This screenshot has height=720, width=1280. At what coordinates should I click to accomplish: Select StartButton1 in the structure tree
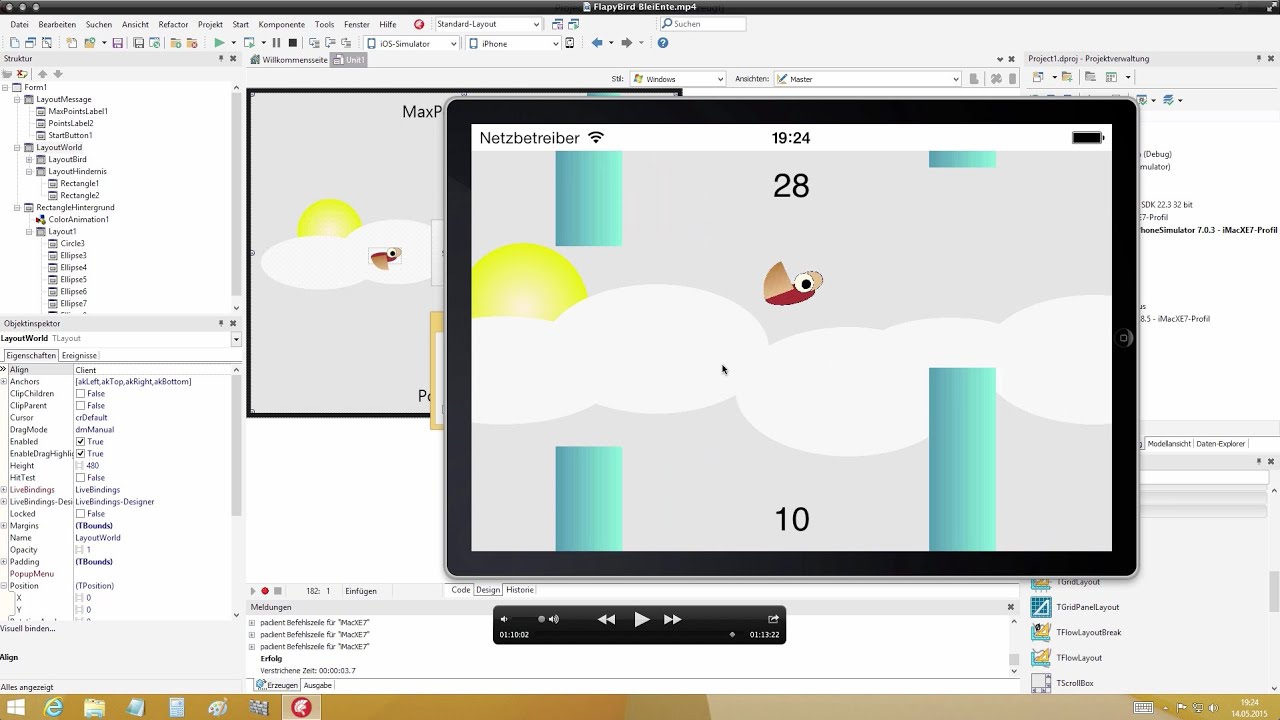pyautogui.click(x=70, y=135)
